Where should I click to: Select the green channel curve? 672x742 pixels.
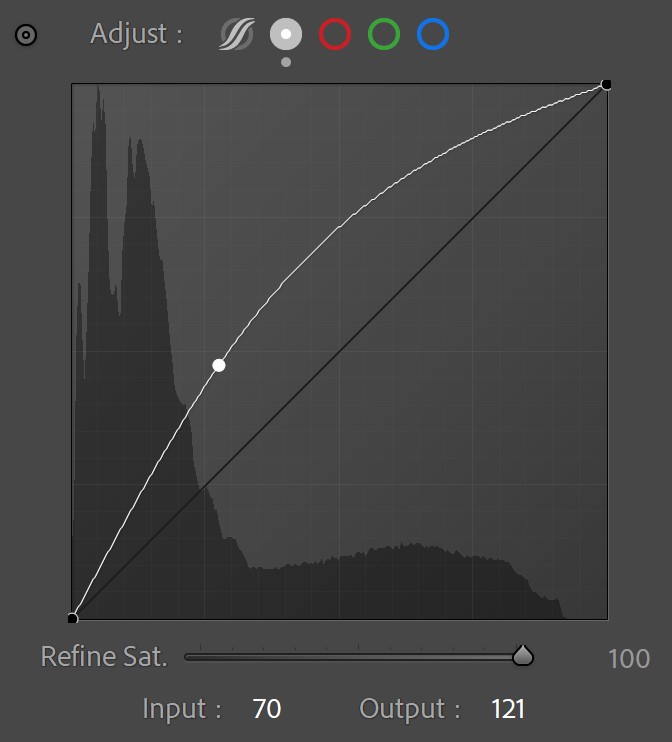point(384,35)
